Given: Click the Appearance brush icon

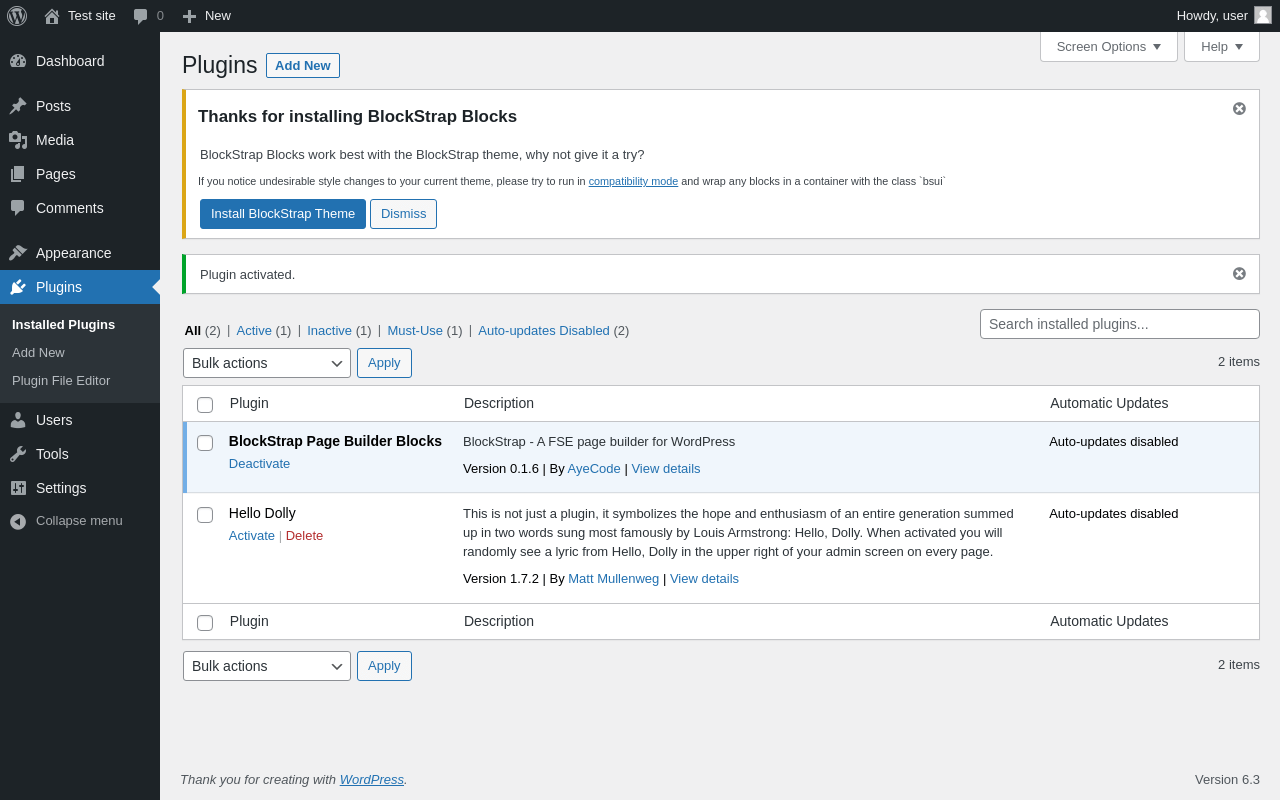Looking at the screenshot, I should pos(18,253).
